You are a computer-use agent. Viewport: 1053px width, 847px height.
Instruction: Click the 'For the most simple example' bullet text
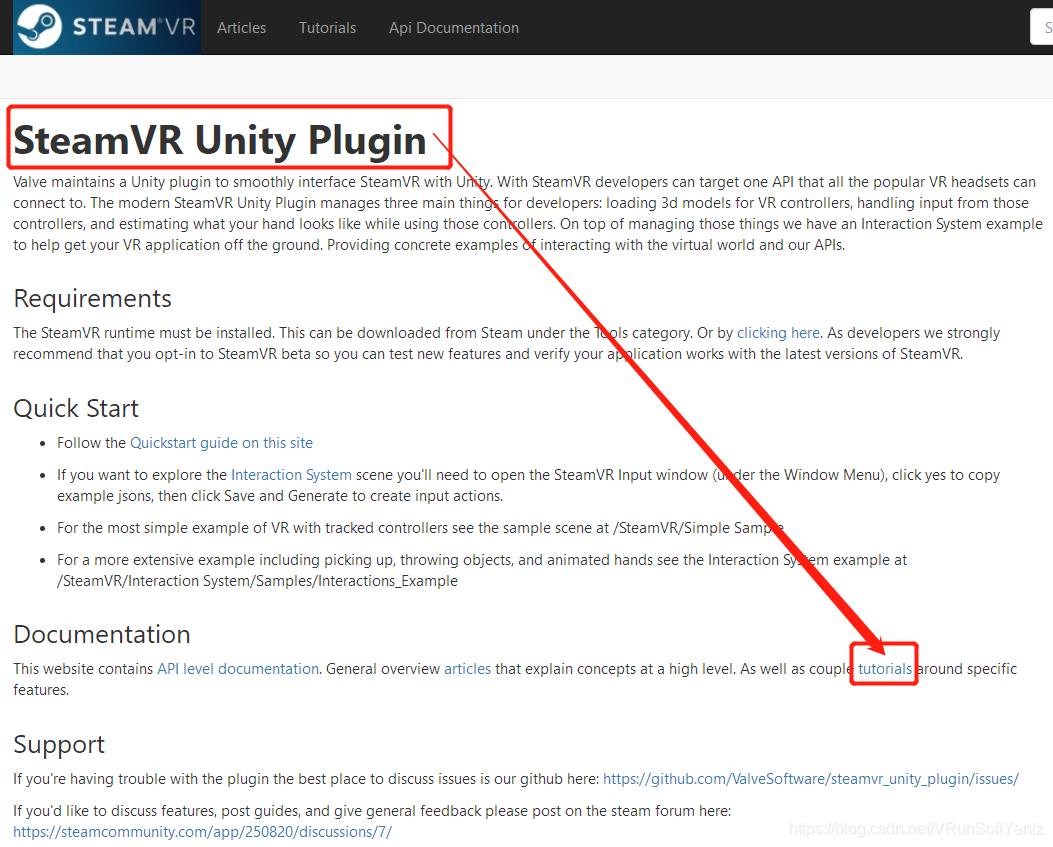pyautogui.click(x=420, y=528)
